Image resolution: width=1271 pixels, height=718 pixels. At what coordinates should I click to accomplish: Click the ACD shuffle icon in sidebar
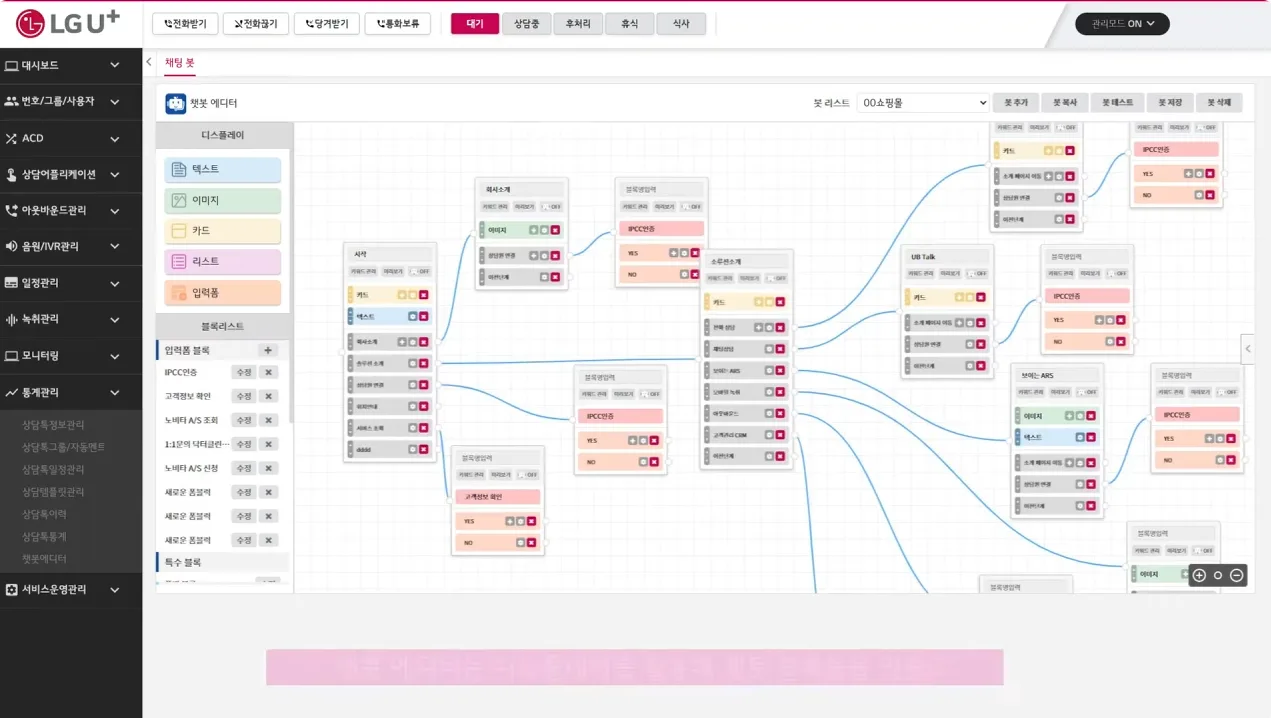pyautogui.click(x=12, y=138)
